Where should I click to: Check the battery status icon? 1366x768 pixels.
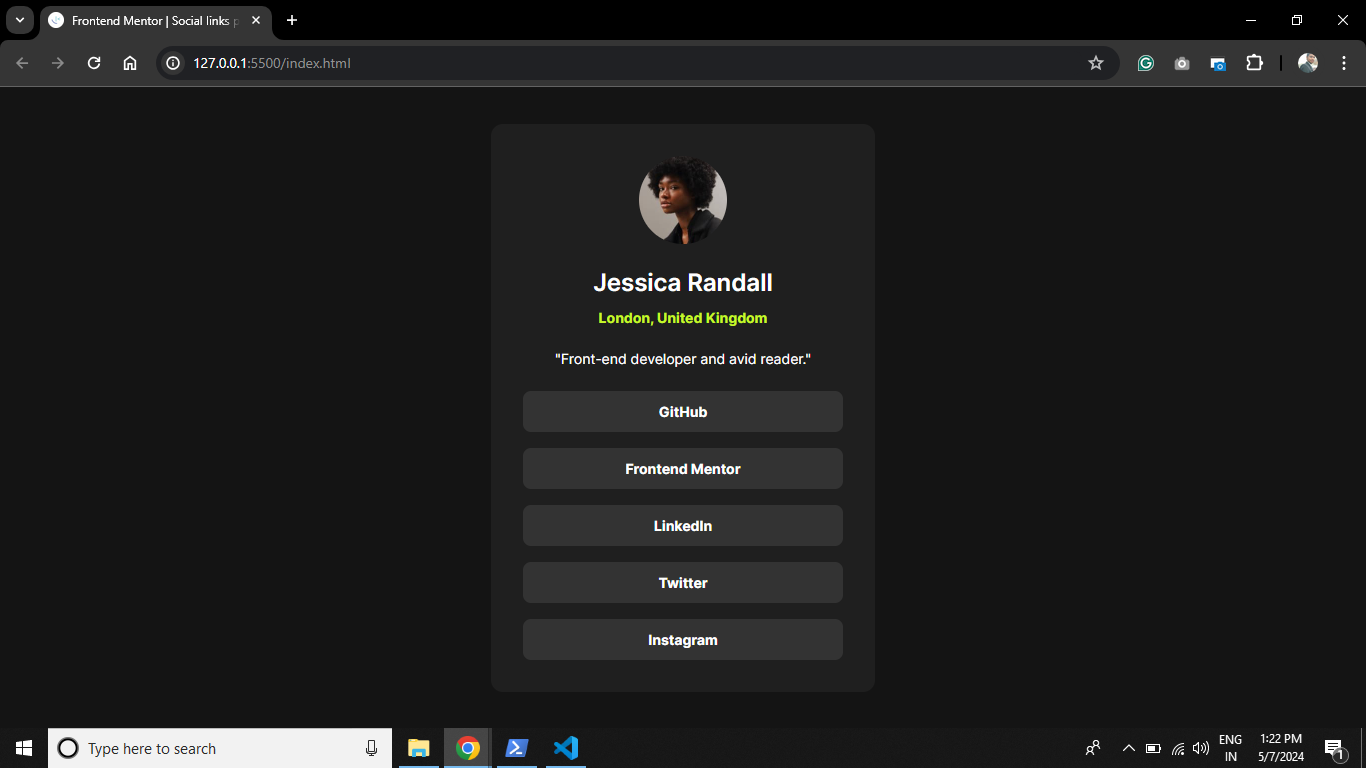point(1153,748)
